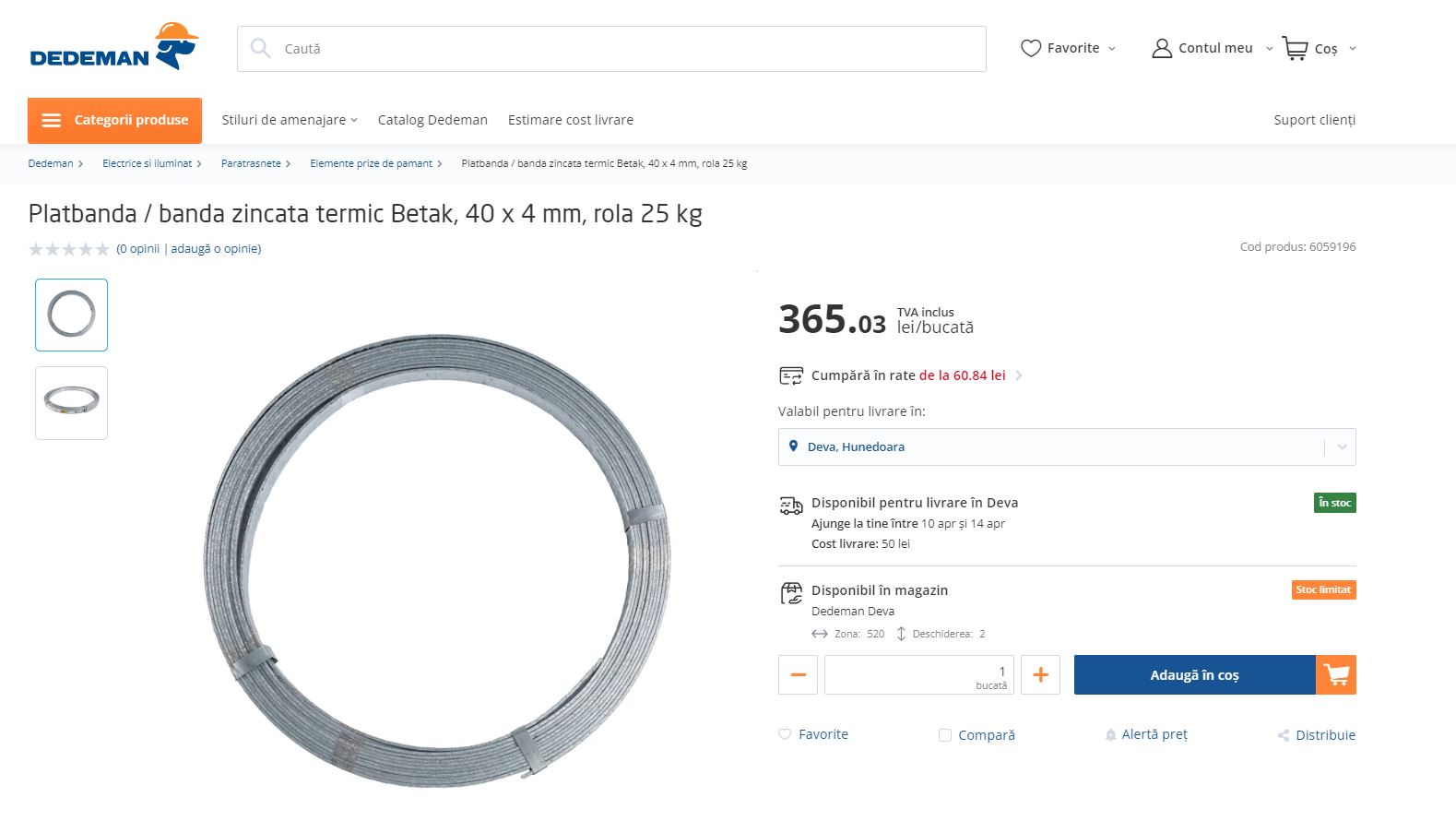1456x833 pixels.
Task: Click the product title heading
Action: click(365, 214)
